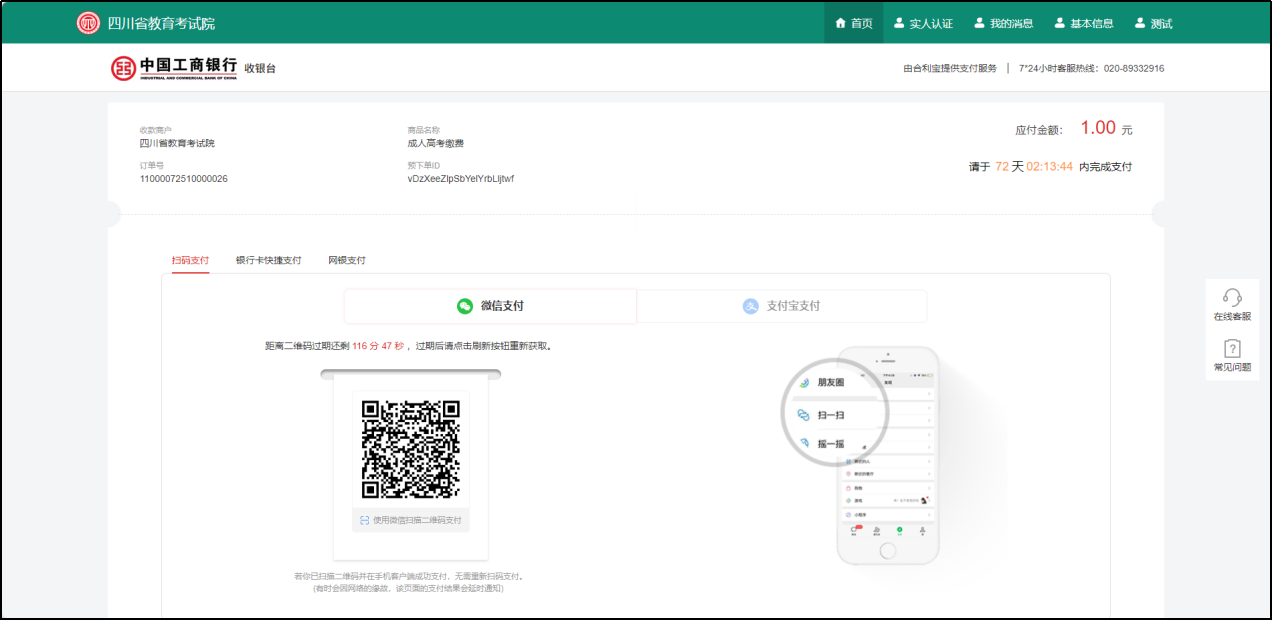
Task: Select the 扫码支付 tab
Action: (x=190, y=260)
